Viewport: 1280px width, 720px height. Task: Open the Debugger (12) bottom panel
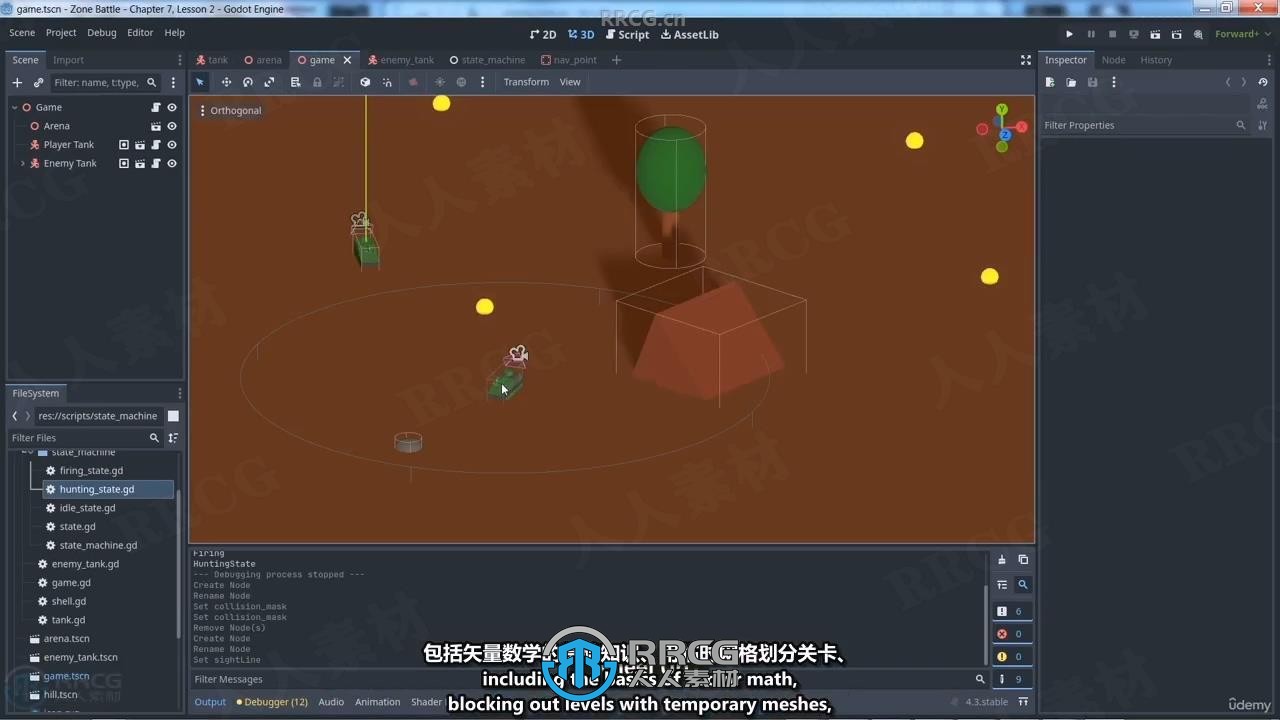pyautogui.click(x=272, y=702)
